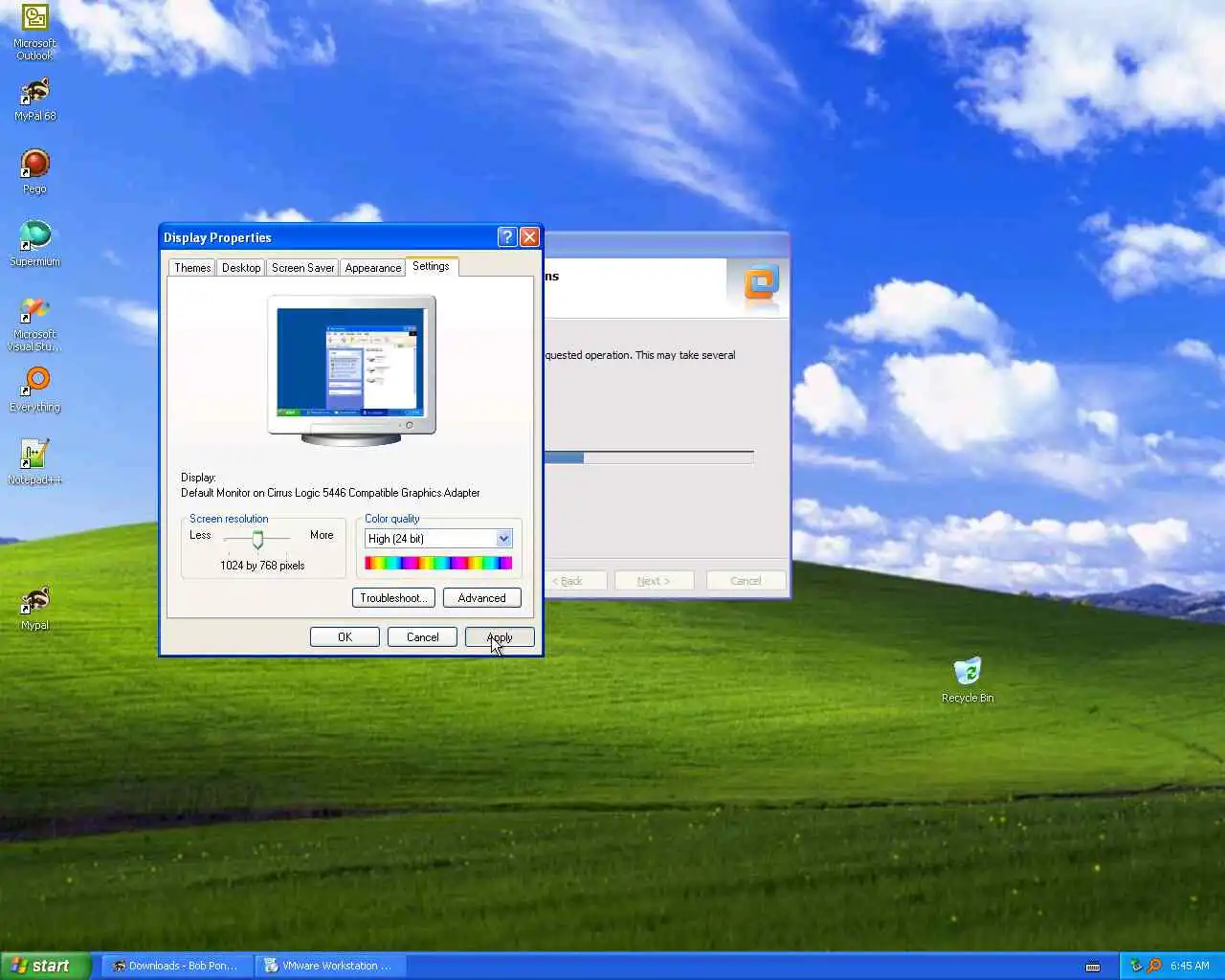1225x980 pixels.
Task: Close the Display Properties dialog
Action: click(x=529, y=237)
